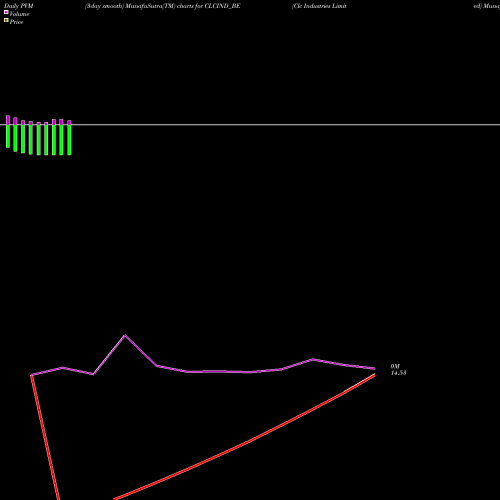This screenshot has height=500, width=500.
Task: Click the Price legend color swatch
Action: 6,20
